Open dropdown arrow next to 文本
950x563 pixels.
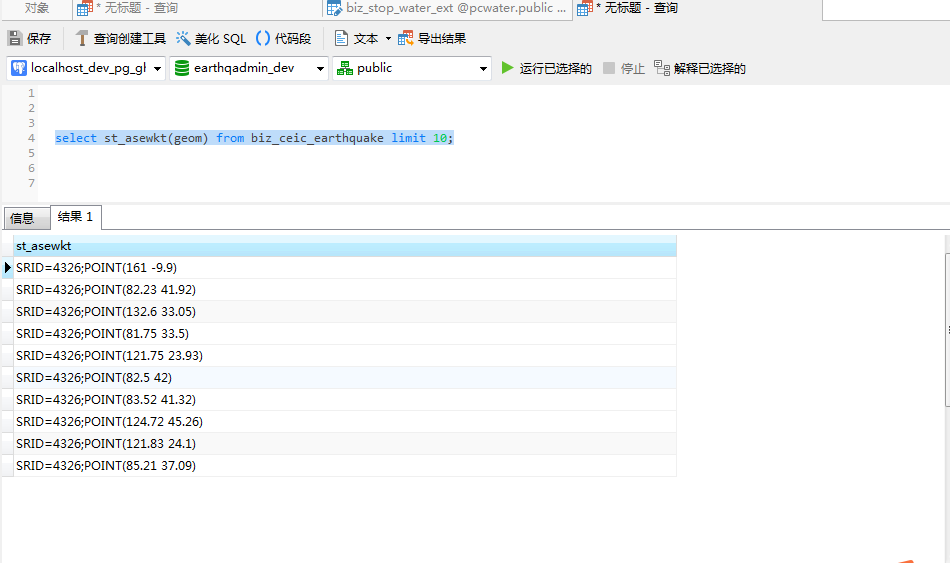(x=388, y=39)
